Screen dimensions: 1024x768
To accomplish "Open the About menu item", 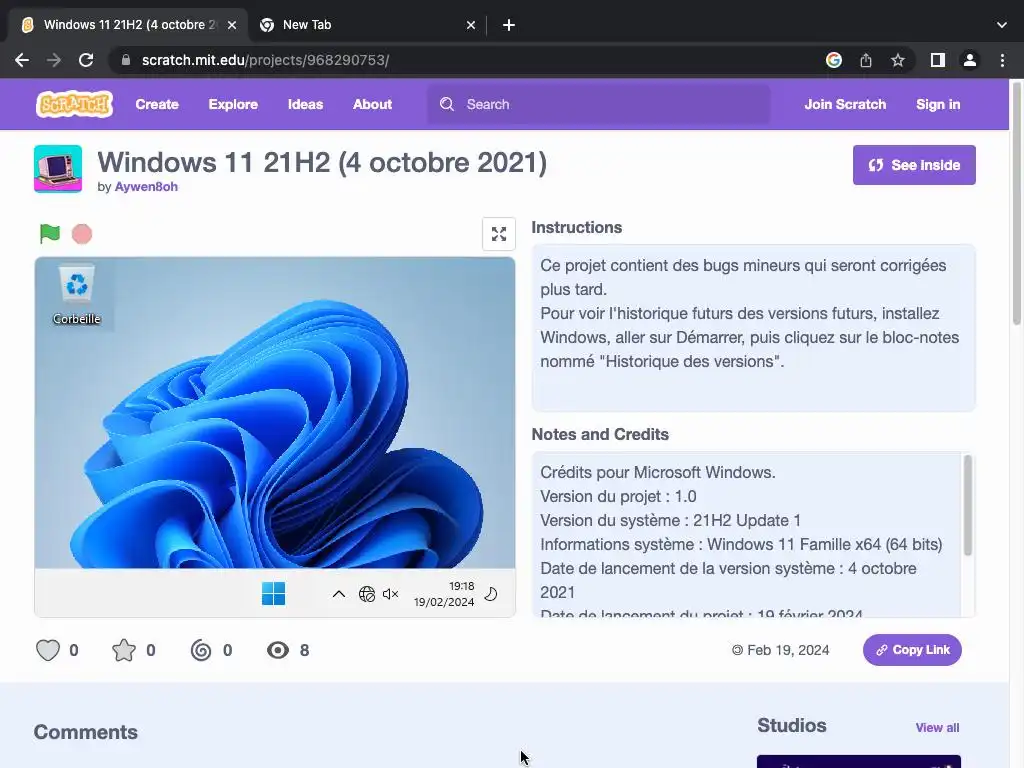I will pos(372,104).
